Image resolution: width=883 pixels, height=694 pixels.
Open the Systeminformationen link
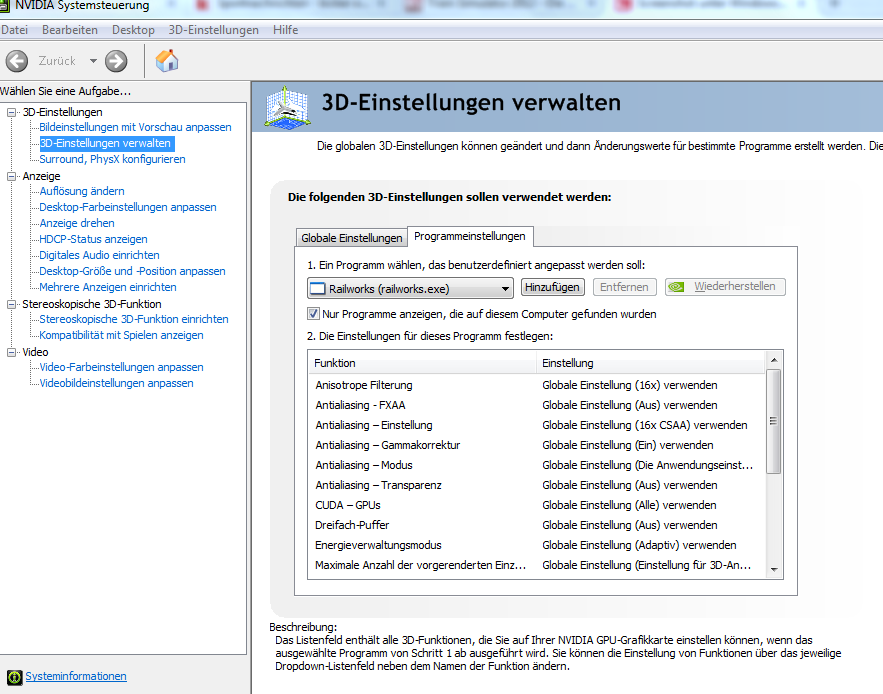[76, 677]
